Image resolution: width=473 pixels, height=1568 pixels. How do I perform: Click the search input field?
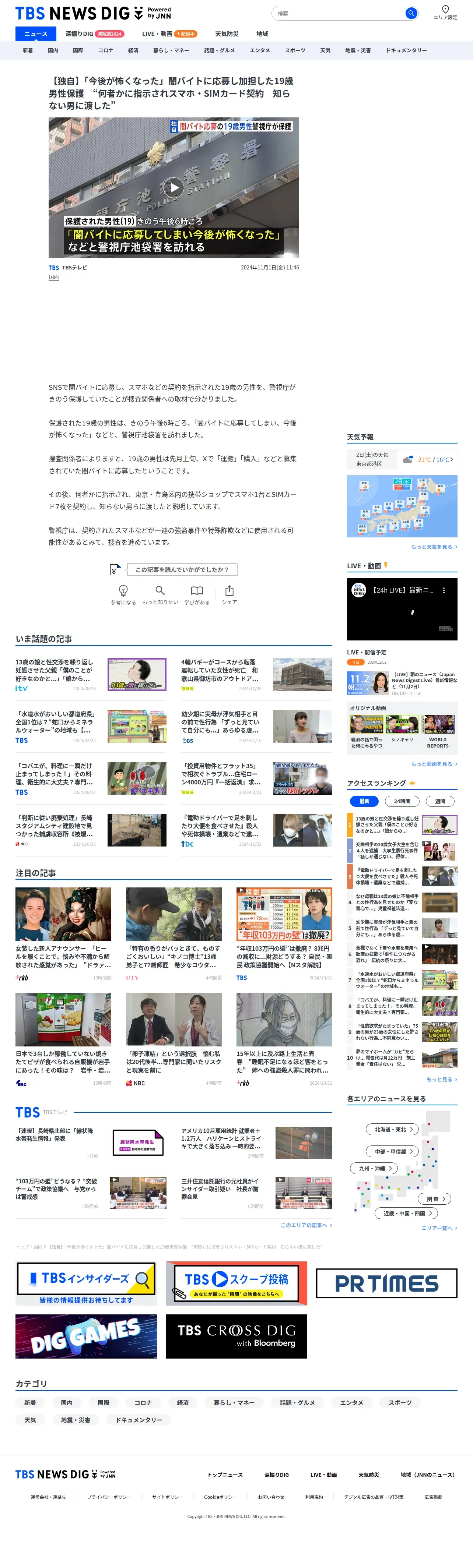coord(339,13)
